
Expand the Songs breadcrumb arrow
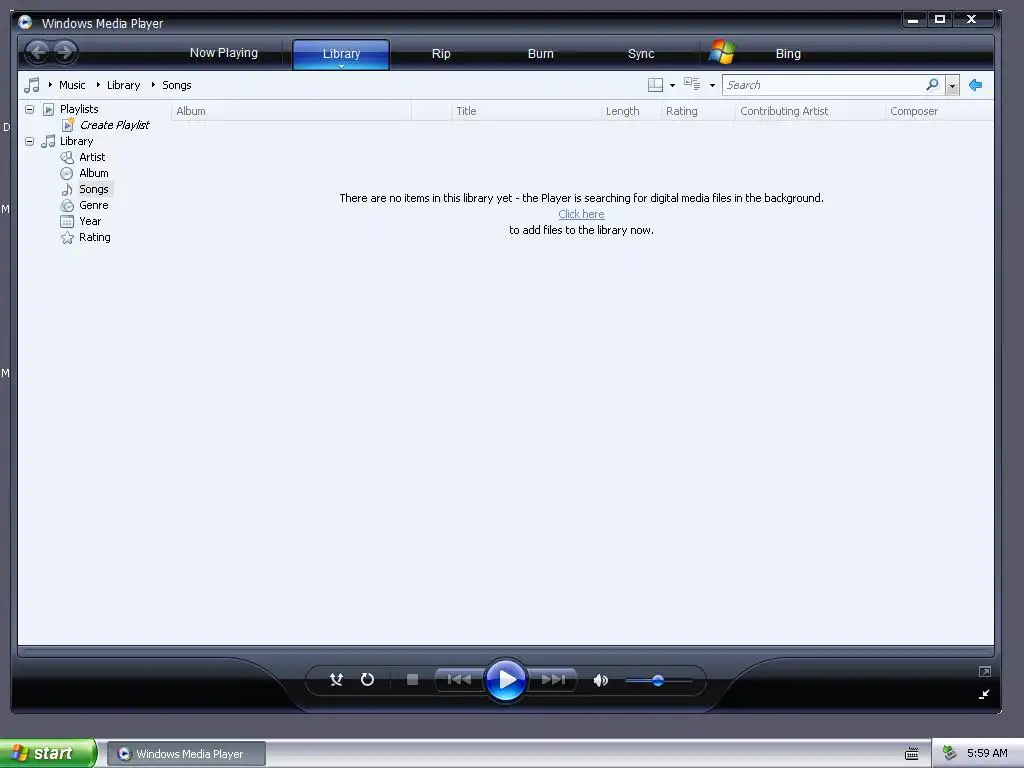pos(153,85)
